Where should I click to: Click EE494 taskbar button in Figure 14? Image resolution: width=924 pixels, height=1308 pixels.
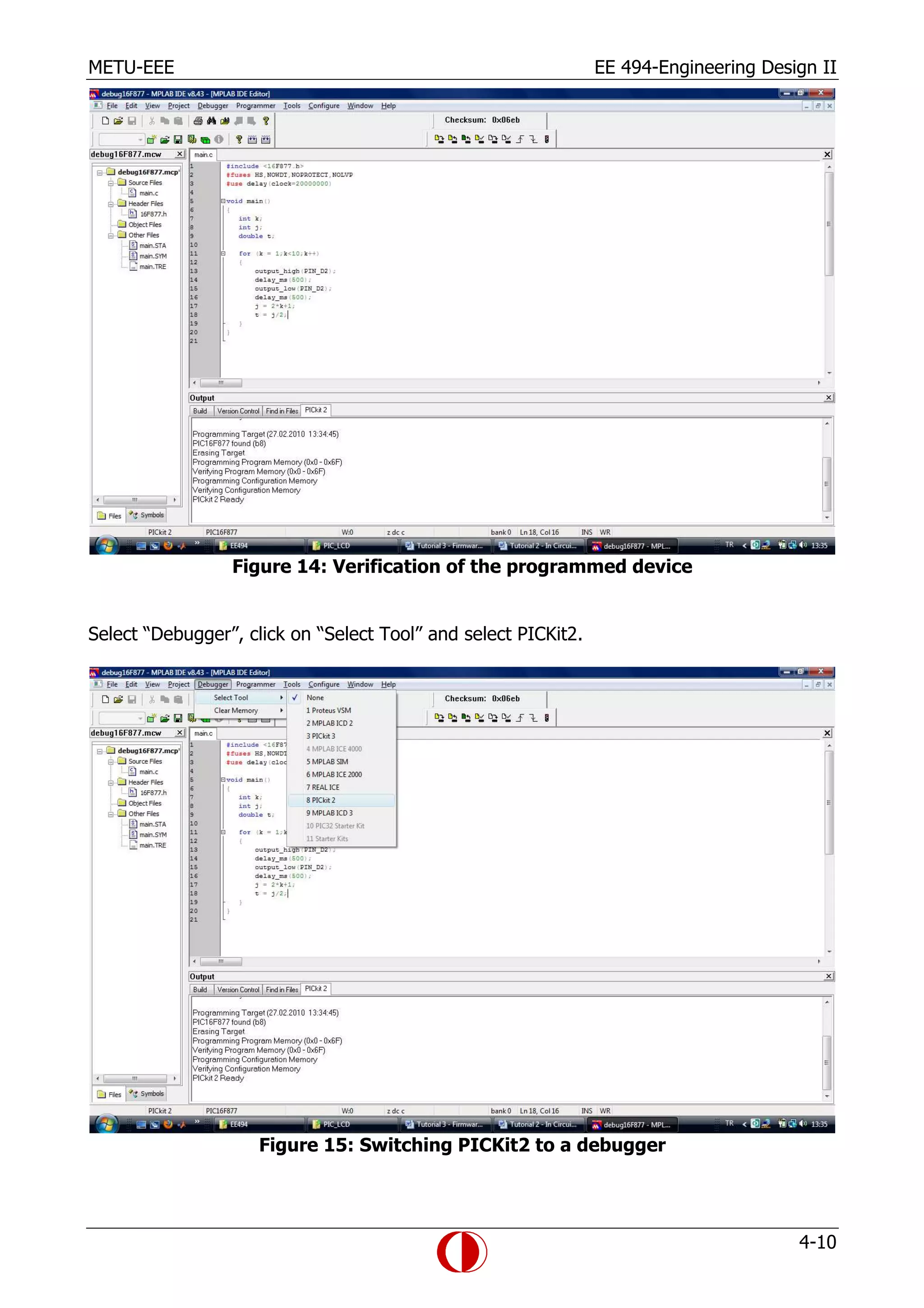click(259, 546)
